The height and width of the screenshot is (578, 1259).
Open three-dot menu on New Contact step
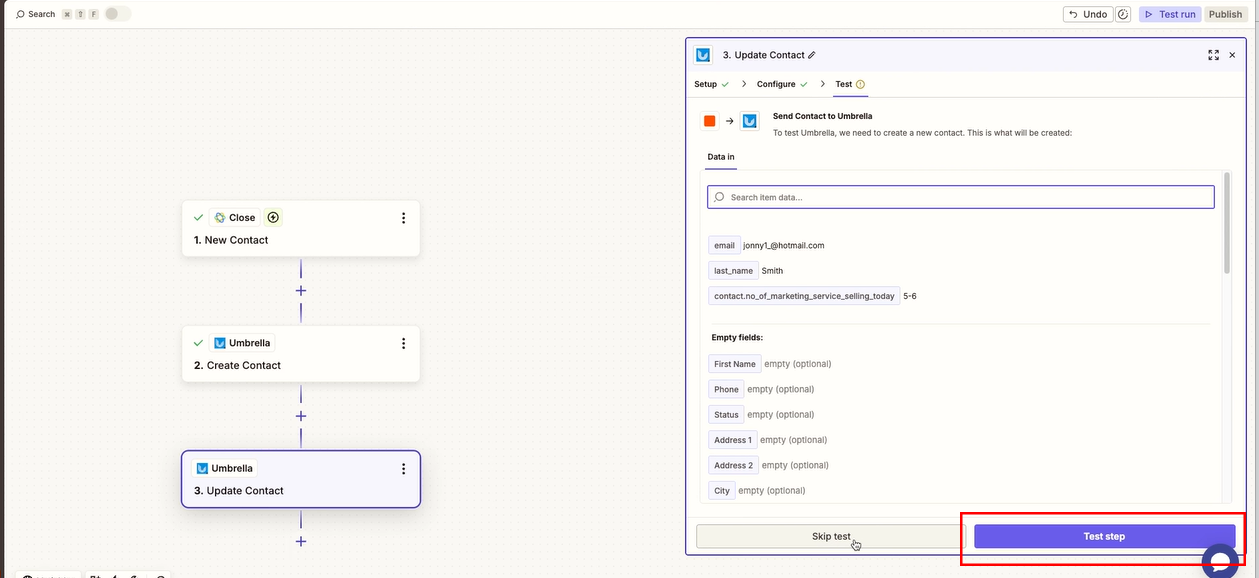404,218
